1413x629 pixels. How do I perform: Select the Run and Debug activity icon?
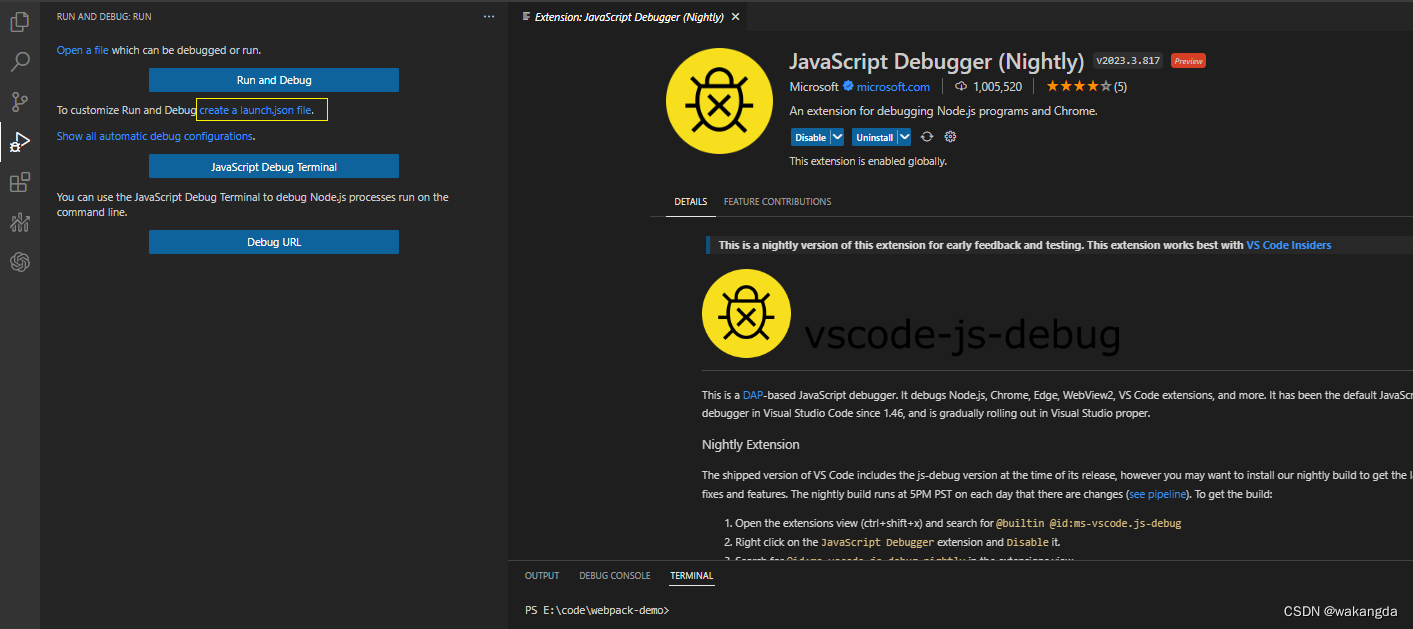pos(19,143)
